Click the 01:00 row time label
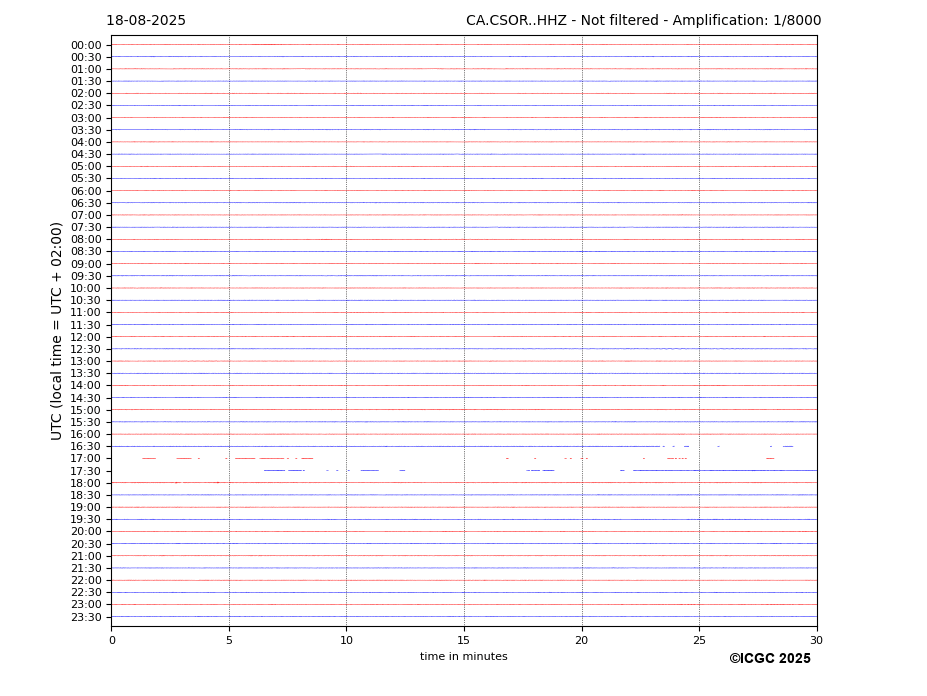The width and height of the screenshot is (927, 696). coord(86,70)
